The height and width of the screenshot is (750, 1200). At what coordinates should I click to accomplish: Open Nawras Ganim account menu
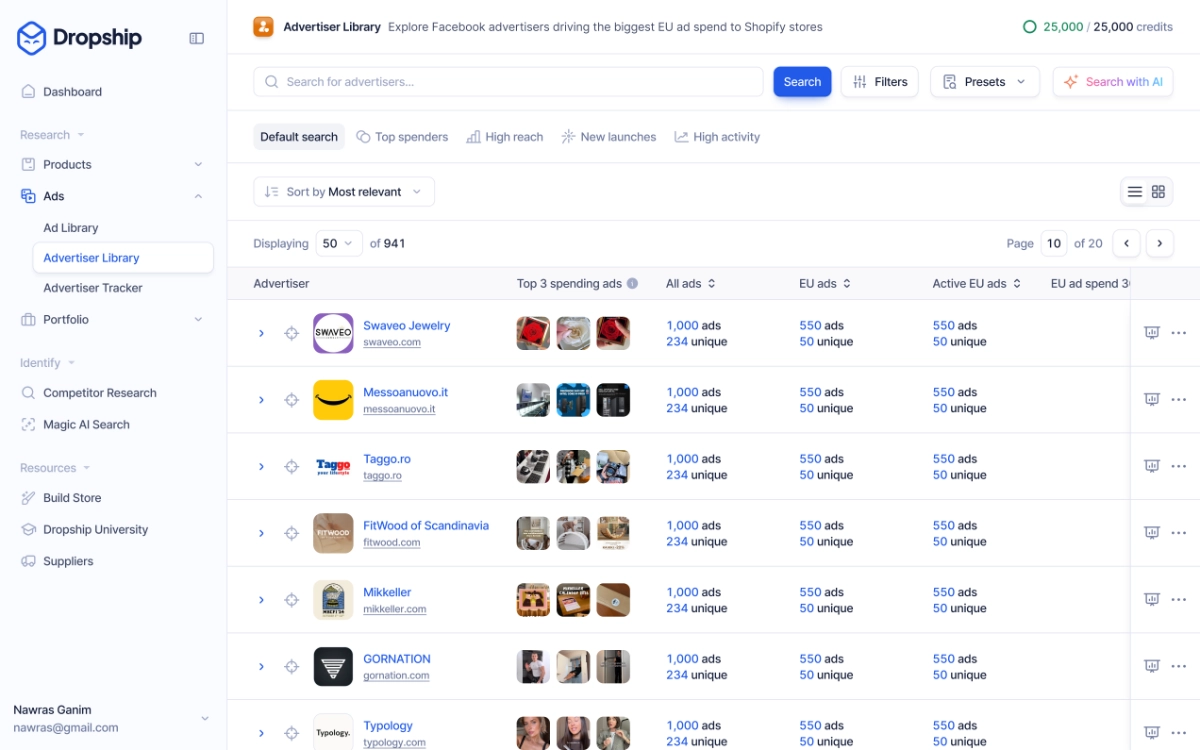coord(112,718)
